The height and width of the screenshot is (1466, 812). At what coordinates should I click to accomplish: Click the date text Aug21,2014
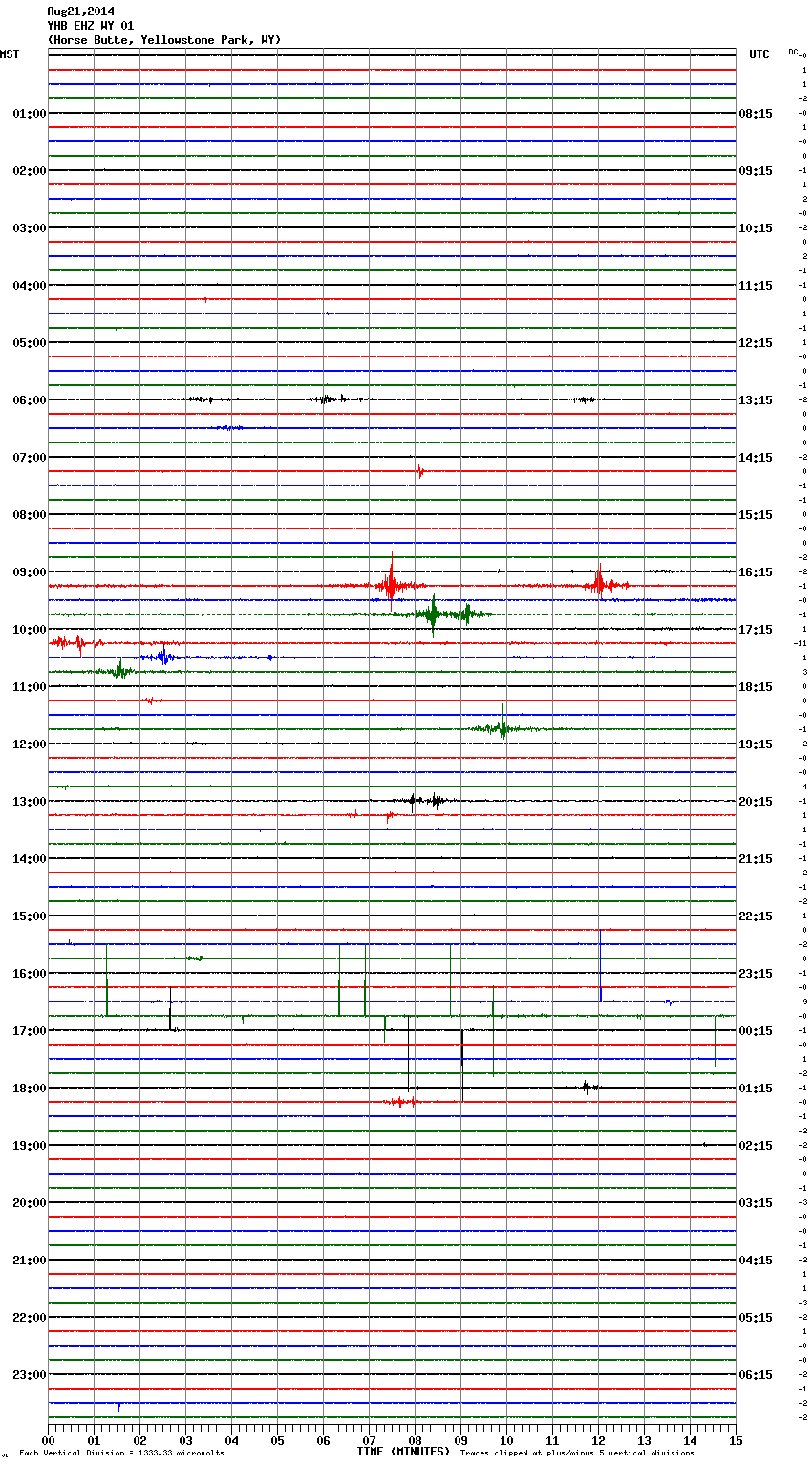click(x=80, y=11)
